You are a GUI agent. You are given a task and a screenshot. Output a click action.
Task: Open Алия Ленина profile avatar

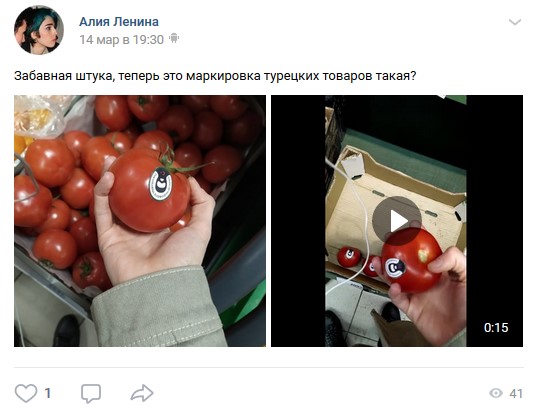[x=39, y=30]
